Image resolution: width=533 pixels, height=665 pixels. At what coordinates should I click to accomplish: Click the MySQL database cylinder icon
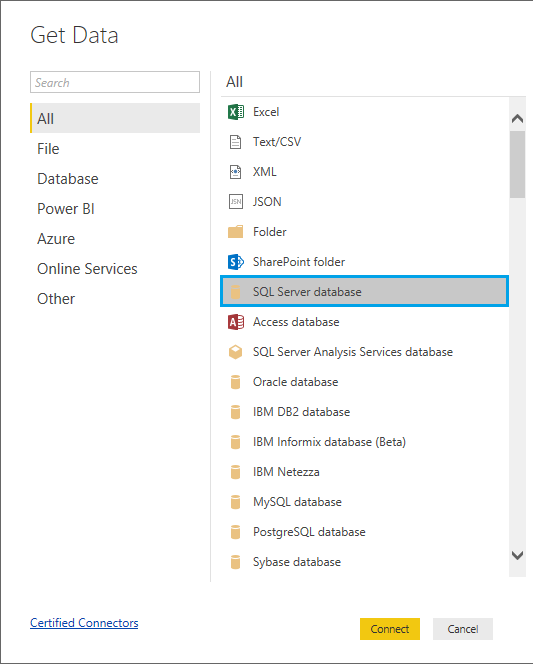pyautogui.click(x=235, y=502)
